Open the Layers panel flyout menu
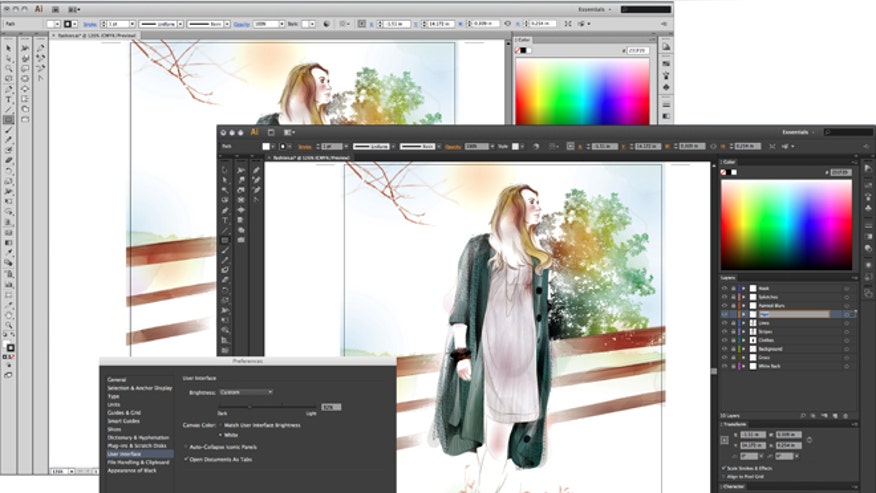876x493 pixels. pos(854,278)
